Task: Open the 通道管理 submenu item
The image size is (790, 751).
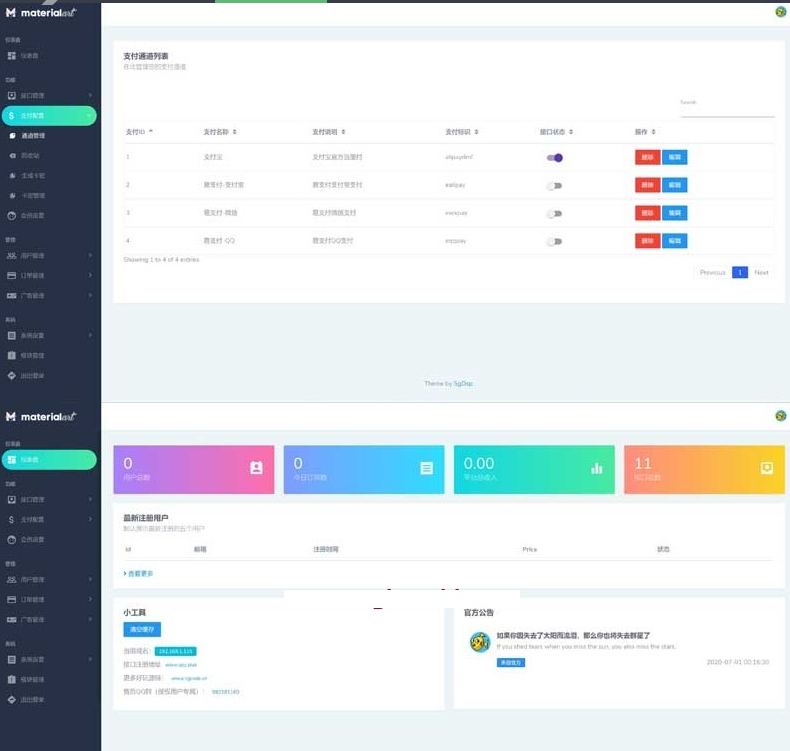Action: (34, 135)
